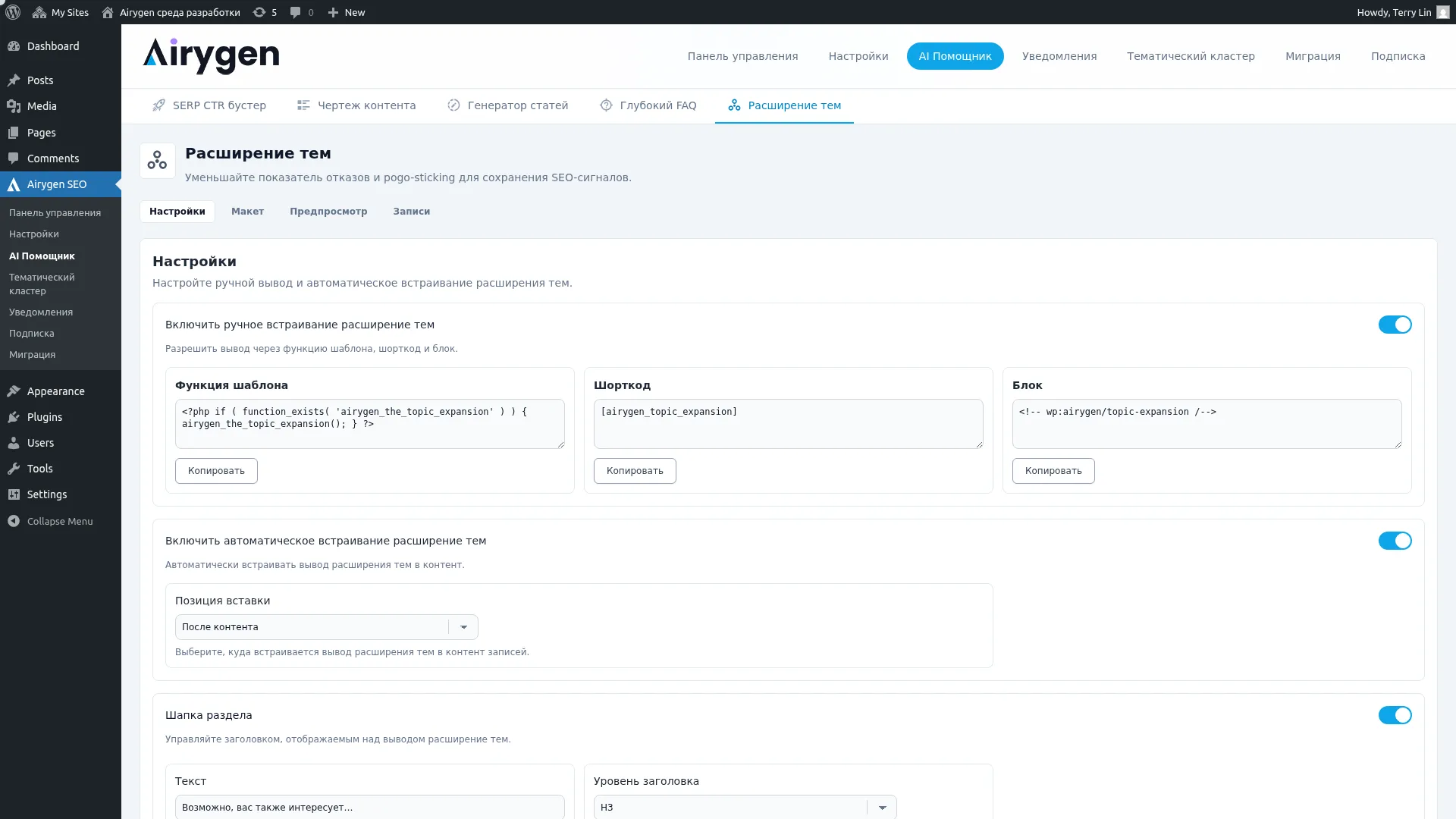The width and height of the screenshot is (1456, 819).
Task: Open Настройки in top navigation
Action: (858, 56)
